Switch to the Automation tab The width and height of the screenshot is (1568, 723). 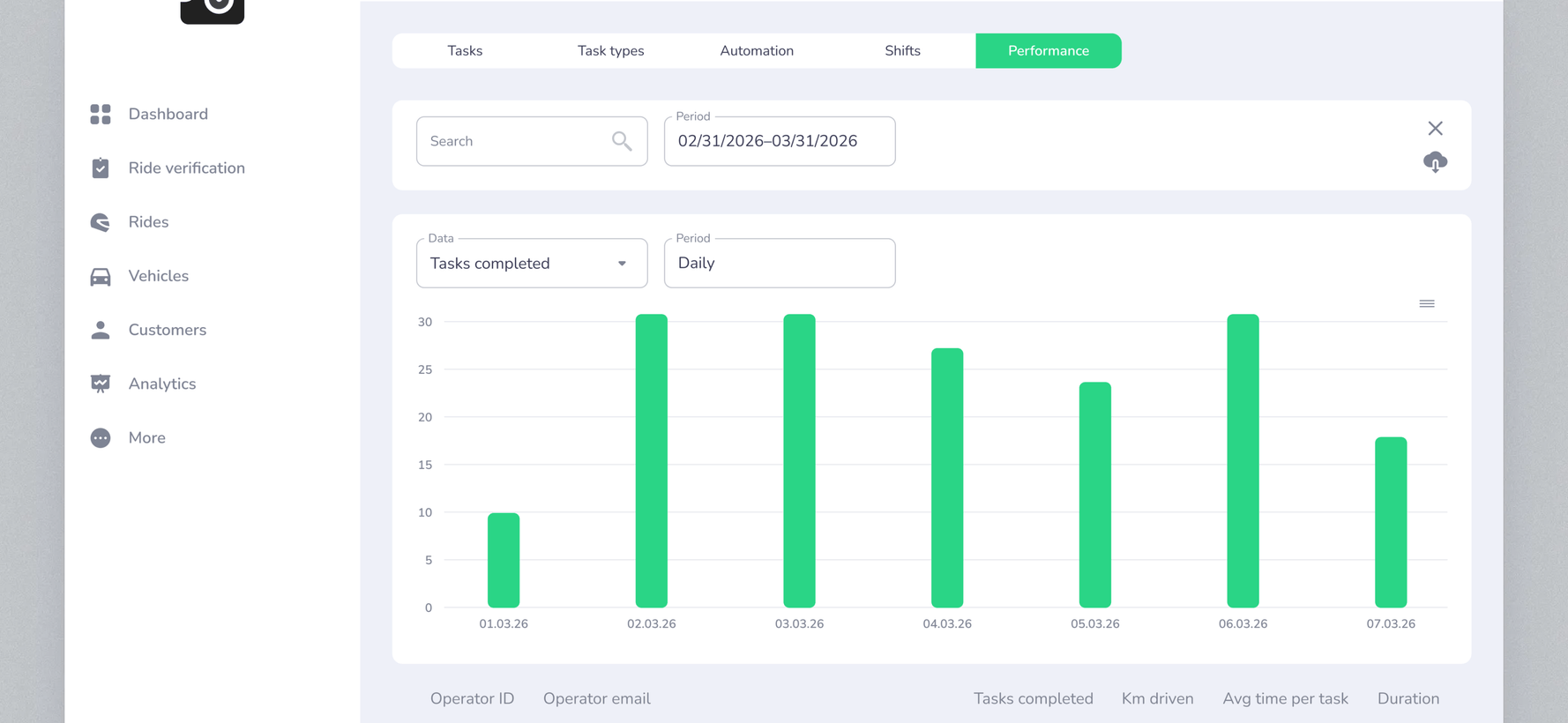[x=757, y=51]
